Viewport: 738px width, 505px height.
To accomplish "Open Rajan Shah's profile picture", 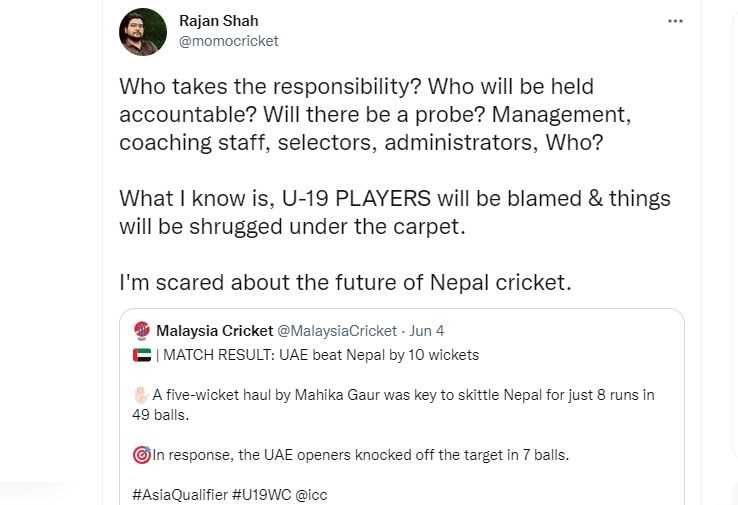I will (143, 32).
